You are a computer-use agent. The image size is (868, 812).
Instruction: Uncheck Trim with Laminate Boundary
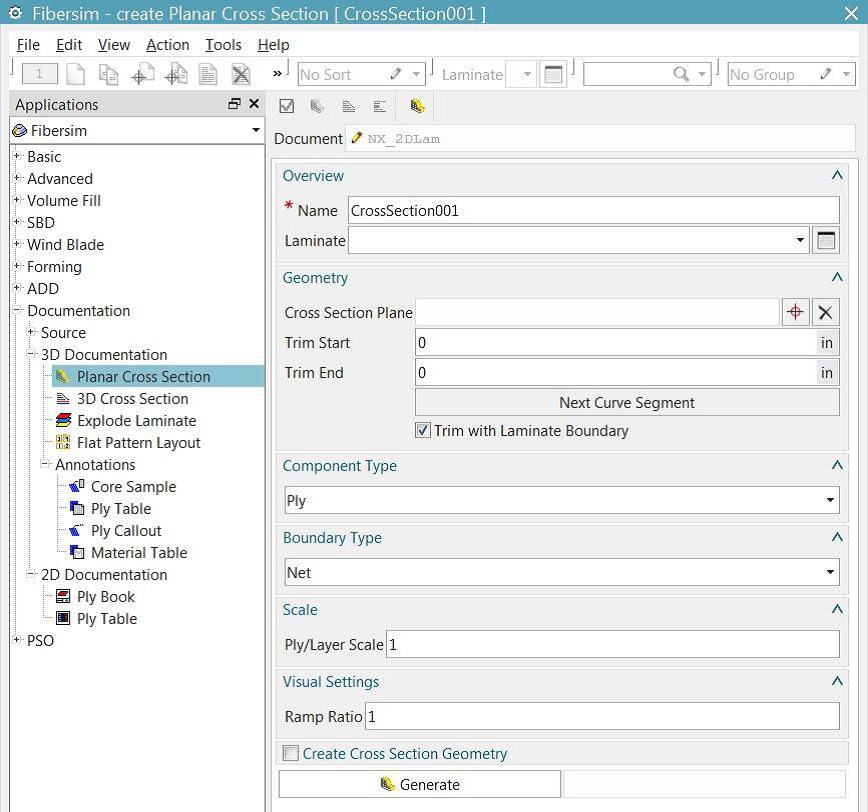click(x=423, y=430)
